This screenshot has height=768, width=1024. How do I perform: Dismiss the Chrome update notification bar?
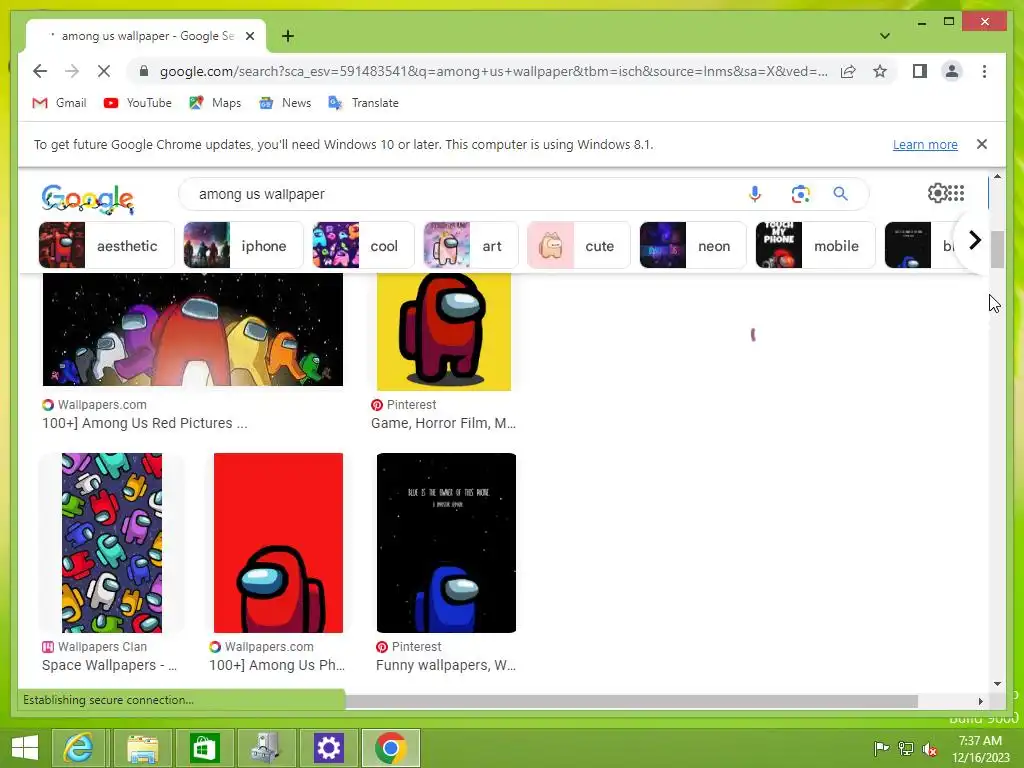pyautogui.click(x=982, y=144)
